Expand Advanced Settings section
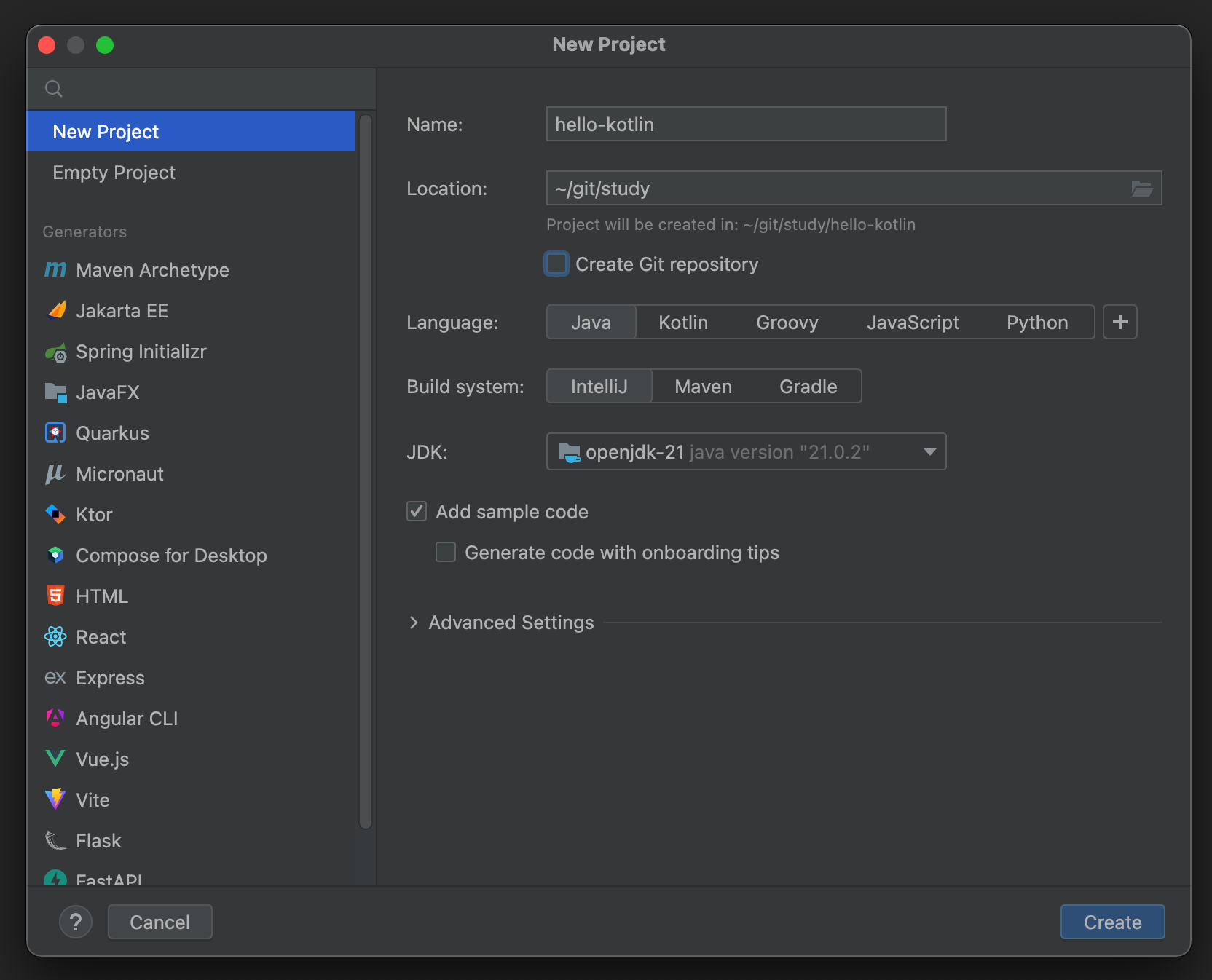Viewport: 1212px width, 980px height. point(414,623)
